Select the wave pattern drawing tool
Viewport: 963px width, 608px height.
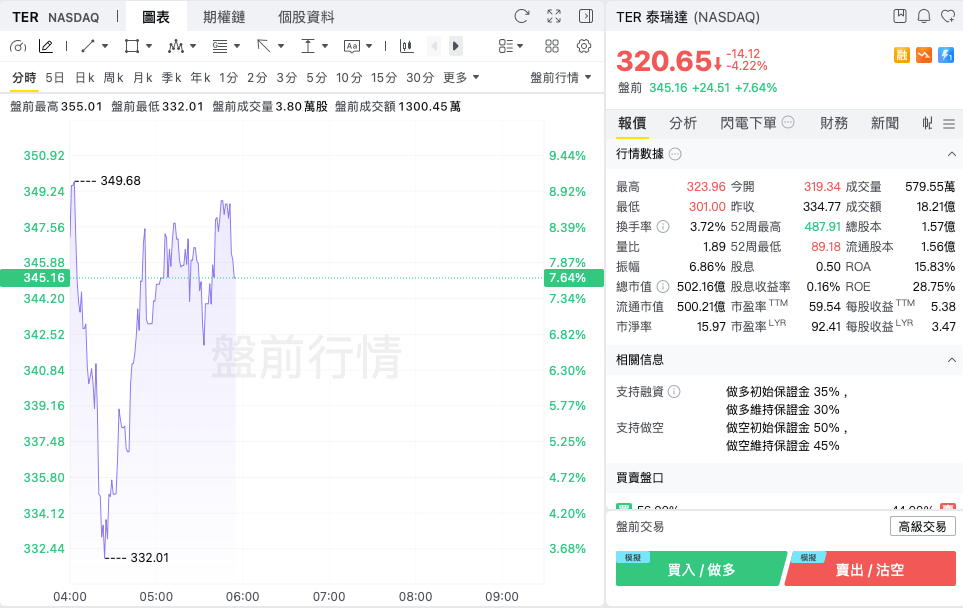coord(176,46)
